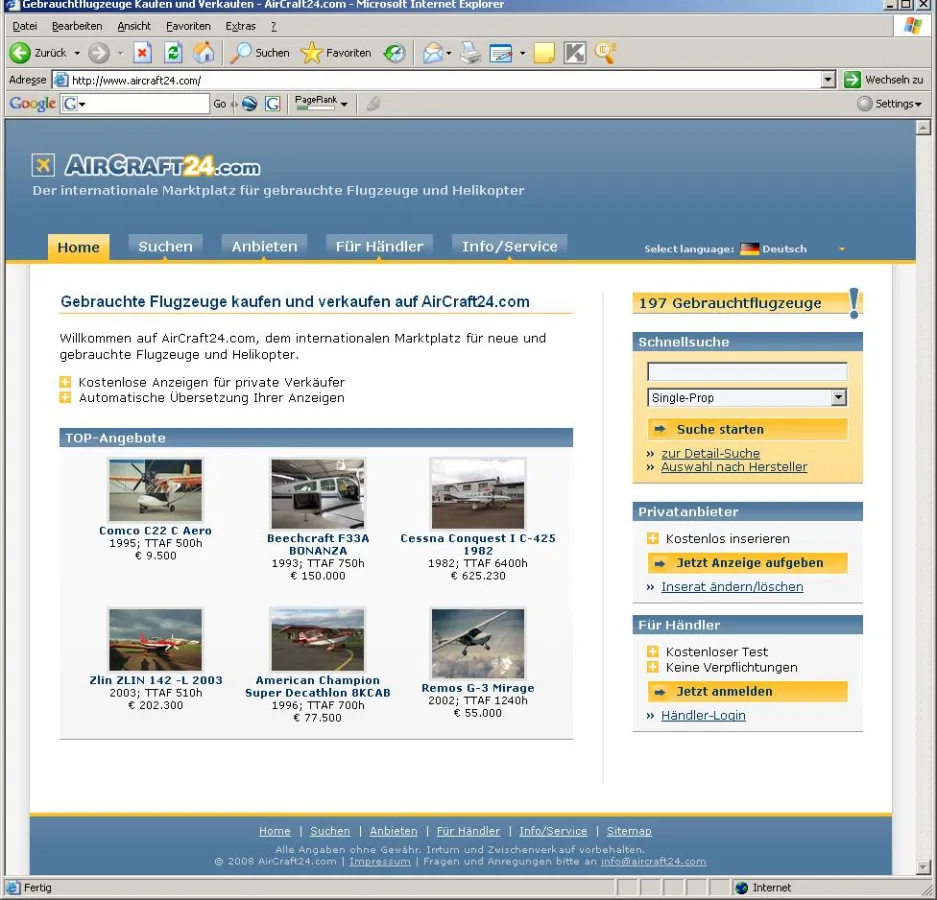Viewport: 937px width, 900px height.
Task: Expand the address bar history dropdown
Action: point(831,78)
